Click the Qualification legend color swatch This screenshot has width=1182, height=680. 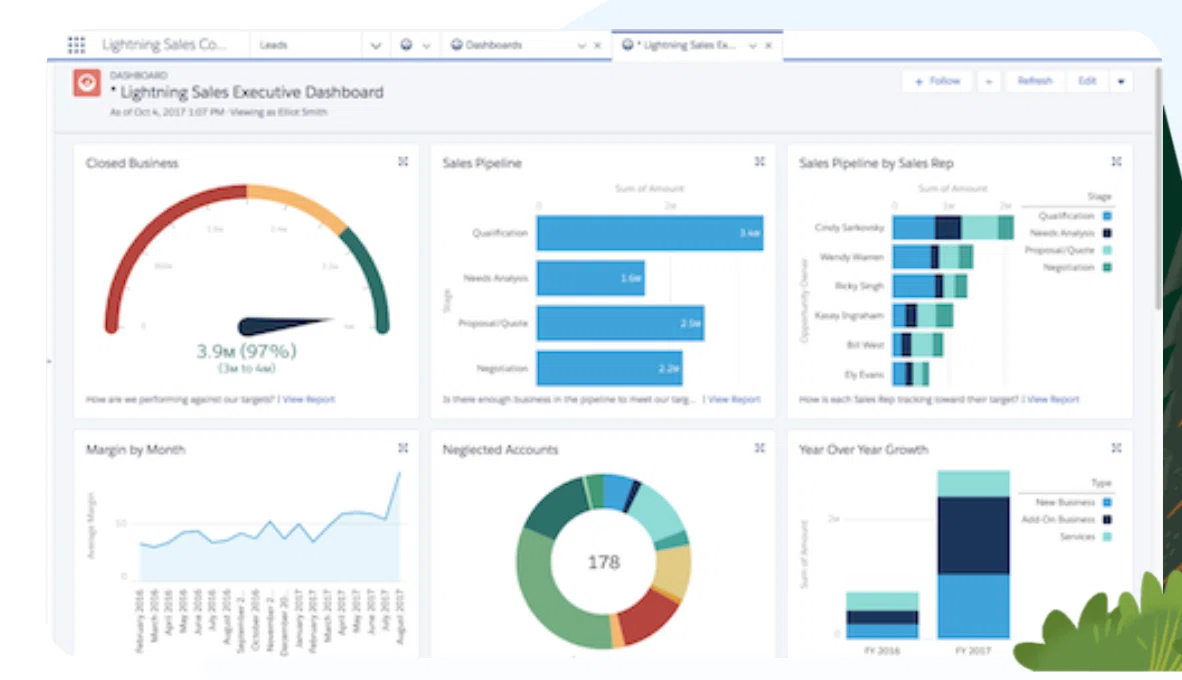pos(1107,216)
